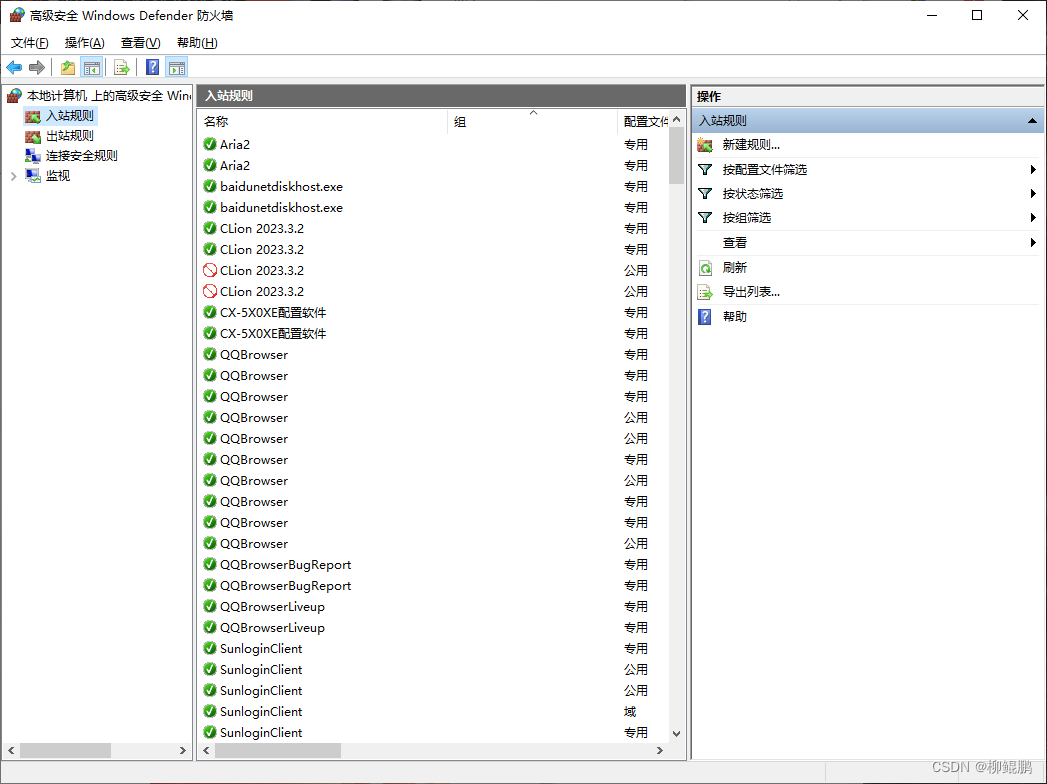1047x784 pixels.
Task: Click 新建规则... in Actions pane
Action: coord(751,145)
